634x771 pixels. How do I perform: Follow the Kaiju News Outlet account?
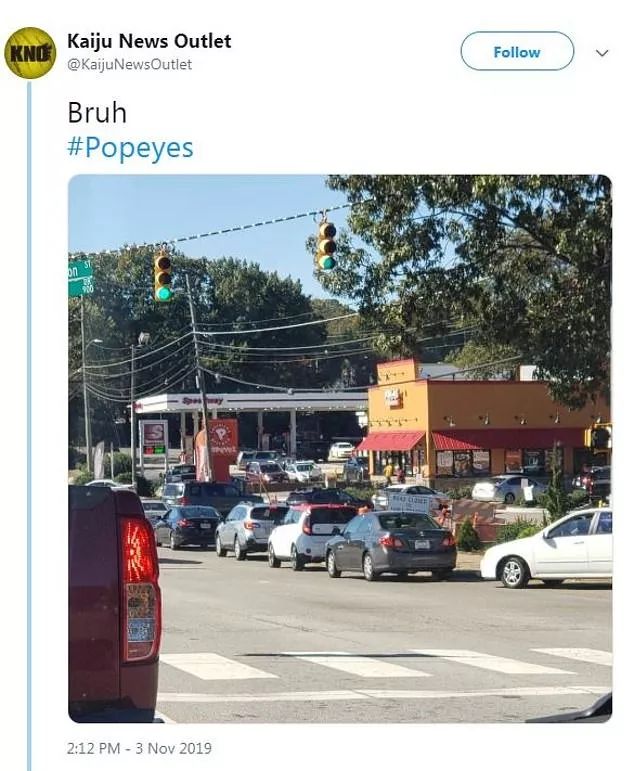click(x=517, y=51)
